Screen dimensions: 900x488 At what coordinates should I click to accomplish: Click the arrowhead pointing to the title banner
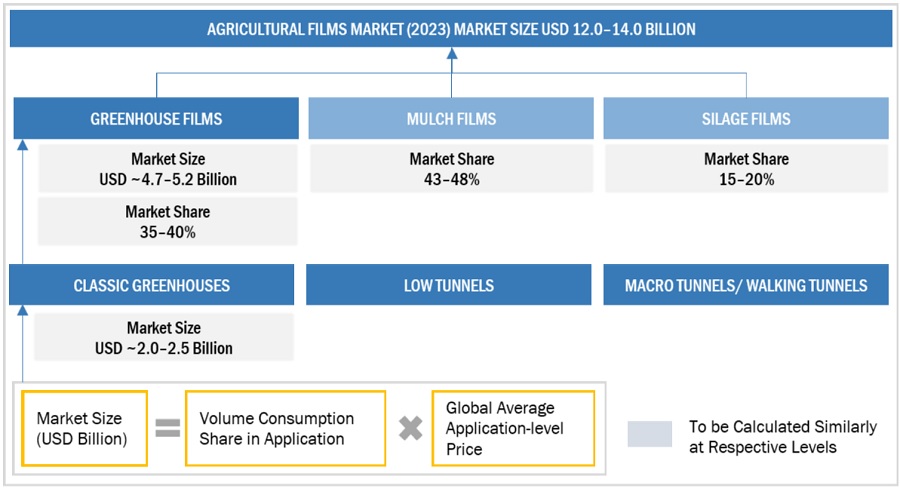click(x=452, y=54)
